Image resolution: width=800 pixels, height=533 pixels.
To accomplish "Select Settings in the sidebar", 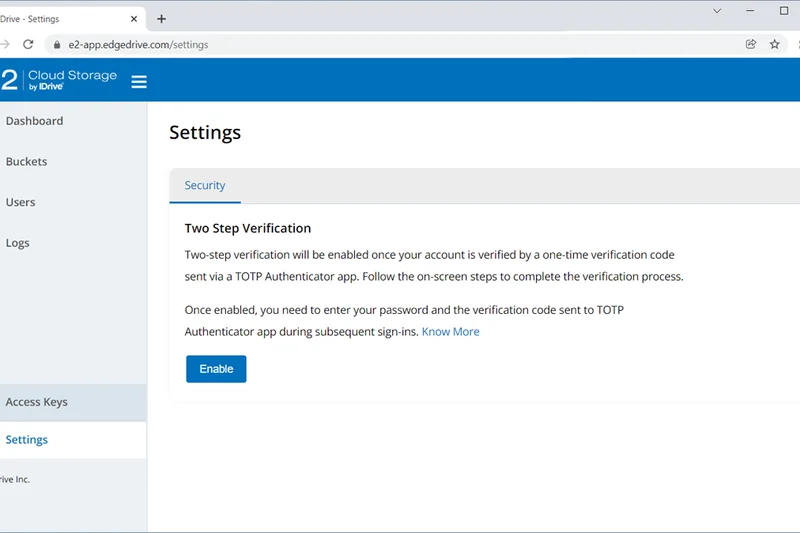I will (26, 440).
